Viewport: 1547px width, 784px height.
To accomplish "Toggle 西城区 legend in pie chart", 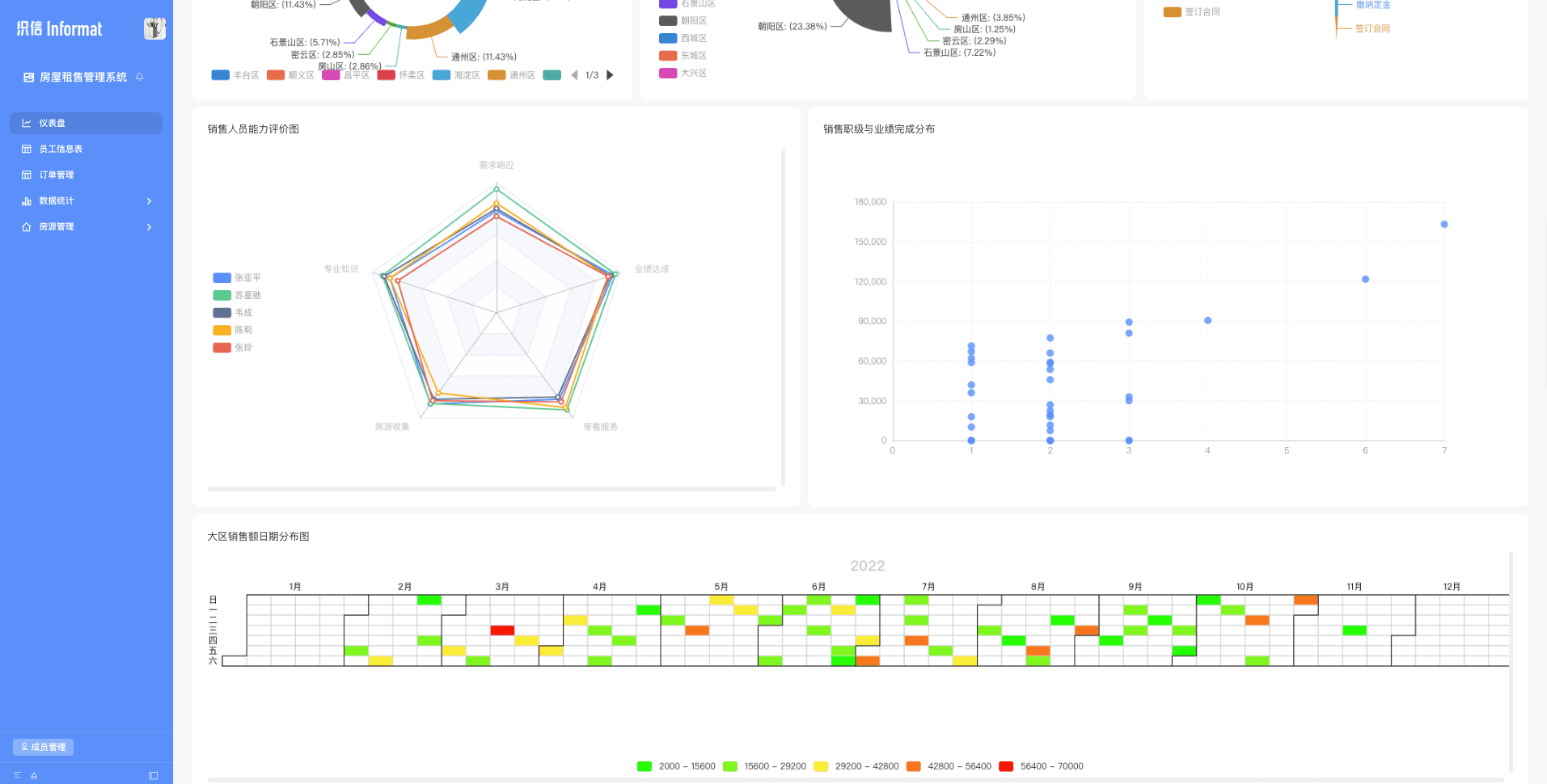I will [683, 38].
